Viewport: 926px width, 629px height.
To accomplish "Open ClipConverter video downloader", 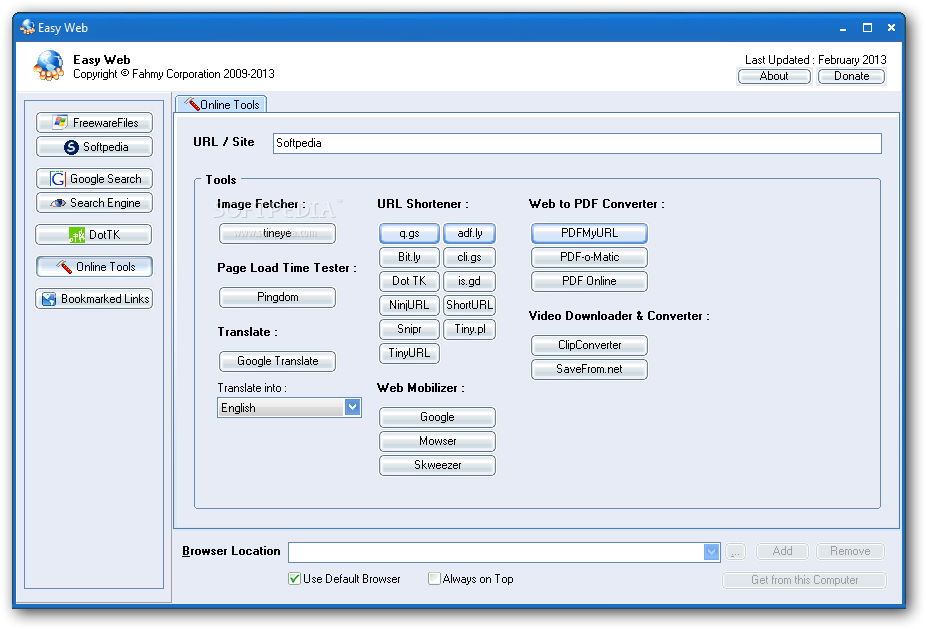I will pos(589,345).
